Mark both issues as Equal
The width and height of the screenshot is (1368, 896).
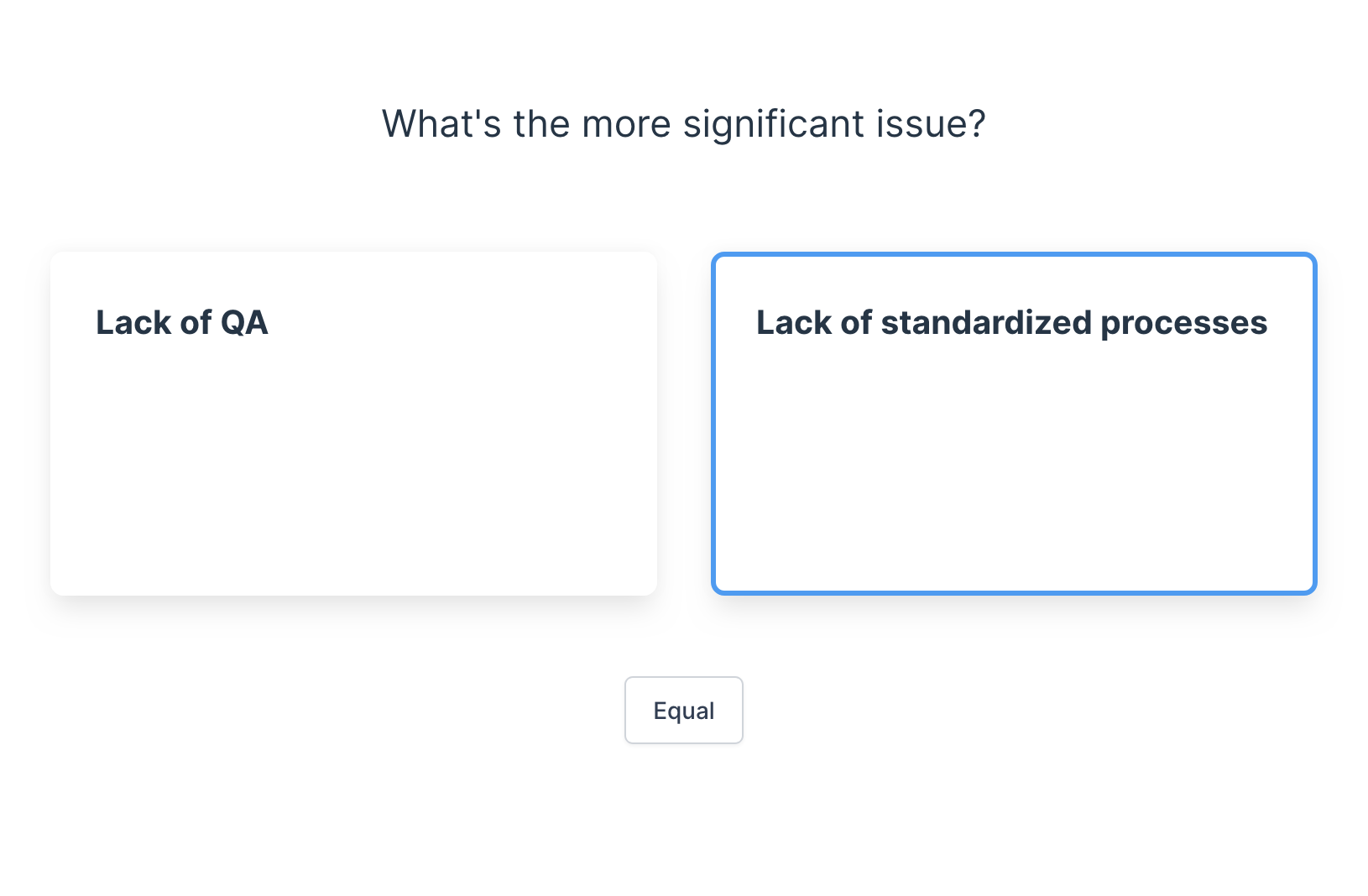683,710
